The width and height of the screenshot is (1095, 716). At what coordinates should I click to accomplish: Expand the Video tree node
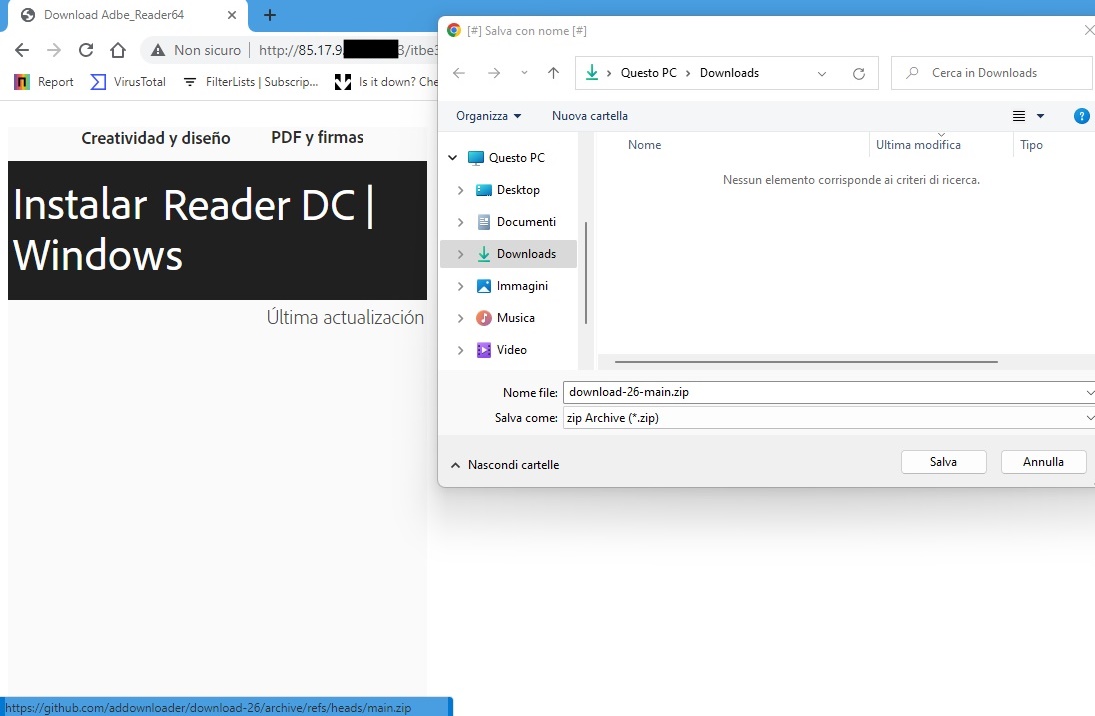460,350
